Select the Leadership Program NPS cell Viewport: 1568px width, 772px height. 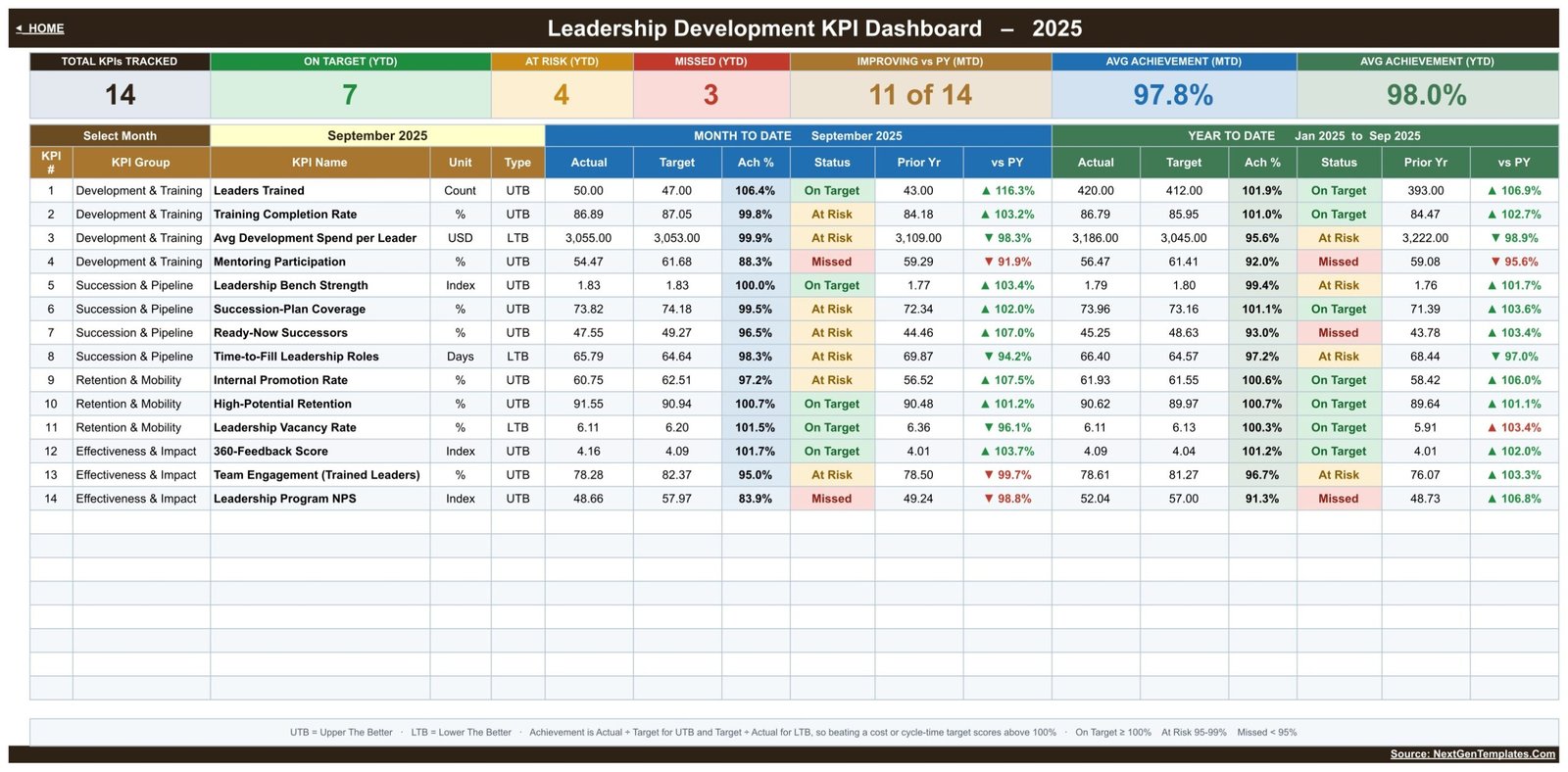pyautogui.click(x=319, y=499)
